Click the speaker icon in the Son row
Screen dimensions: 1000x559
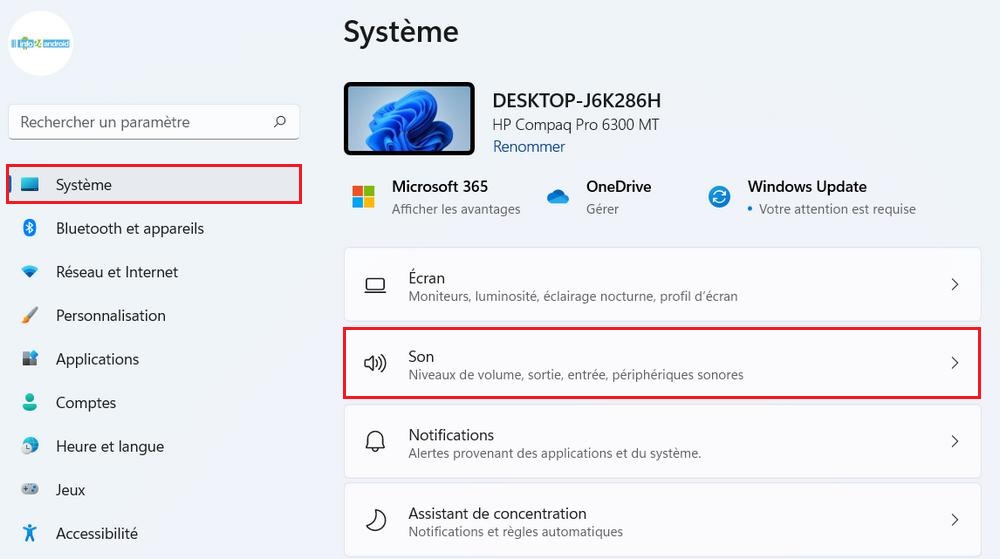375,363
